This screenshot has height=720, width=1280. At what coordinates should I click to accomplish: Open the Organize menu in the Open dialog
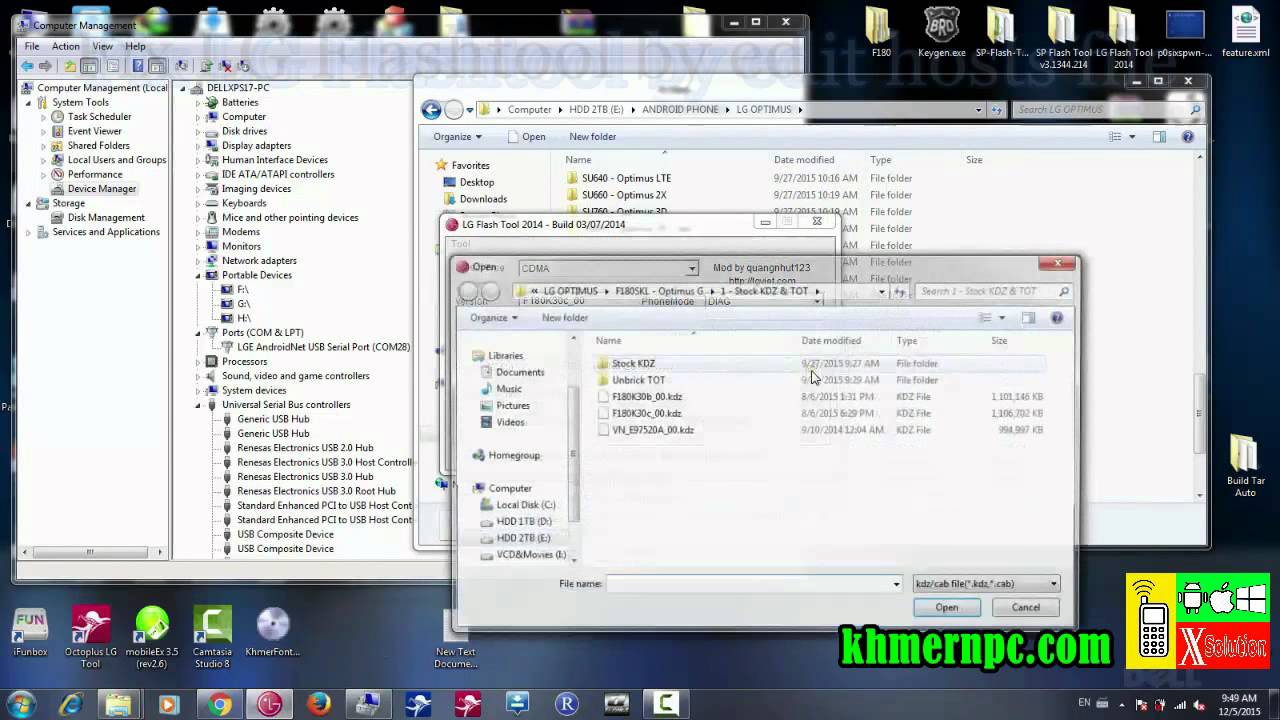(x=493, y=318)
